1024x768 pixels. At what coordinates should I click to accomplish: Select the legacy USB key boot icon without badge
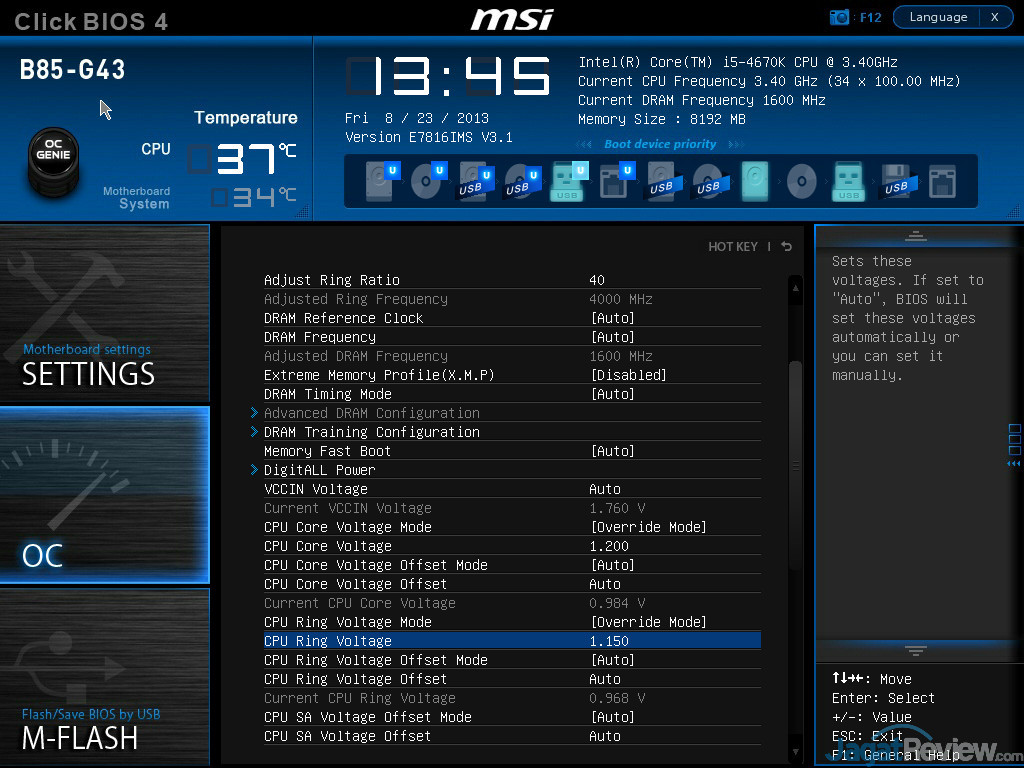click(849, 181)
